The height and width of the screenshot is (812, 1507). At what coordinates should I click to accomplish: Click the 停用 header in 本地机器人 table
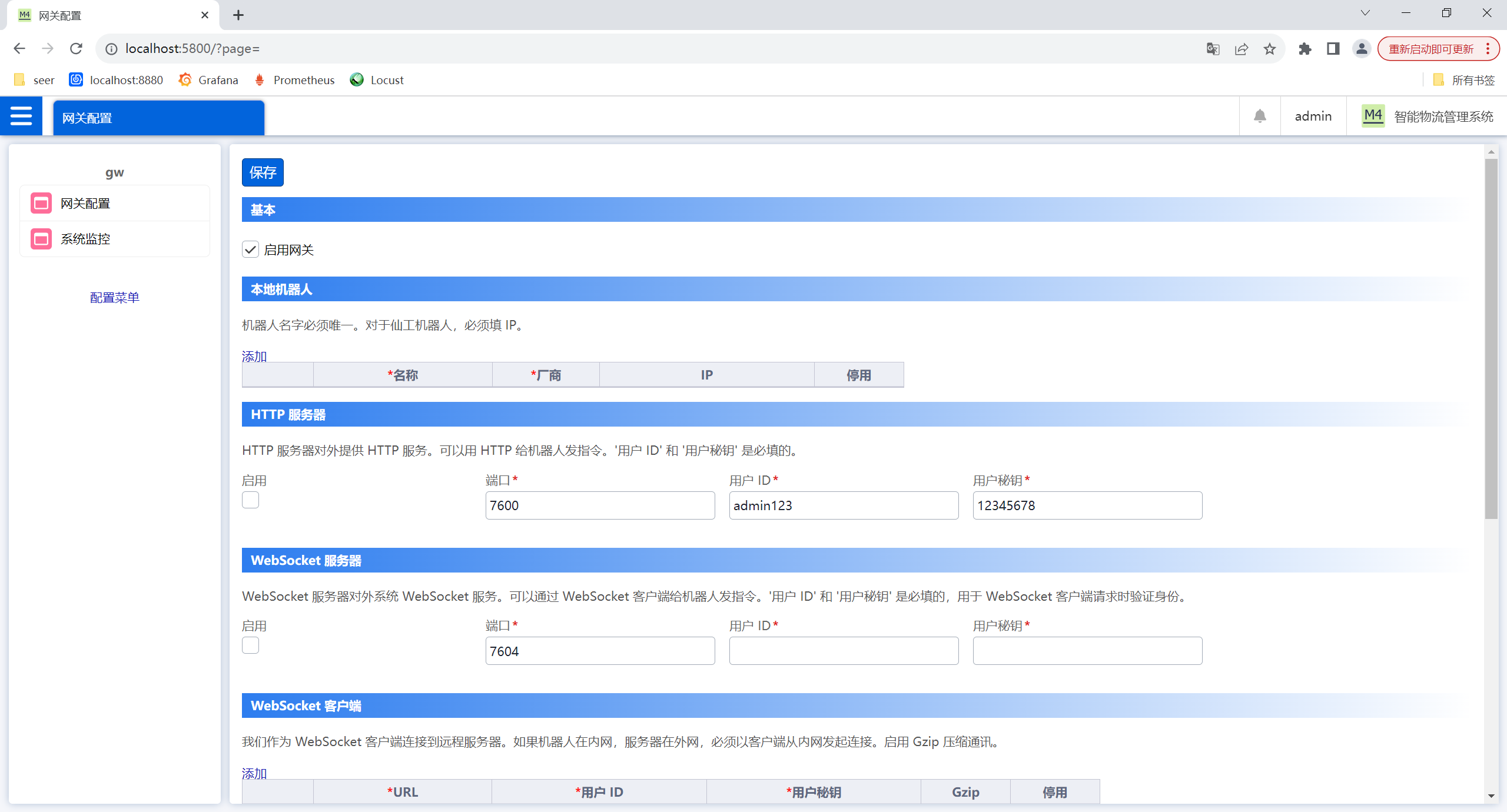pos(859,375)
